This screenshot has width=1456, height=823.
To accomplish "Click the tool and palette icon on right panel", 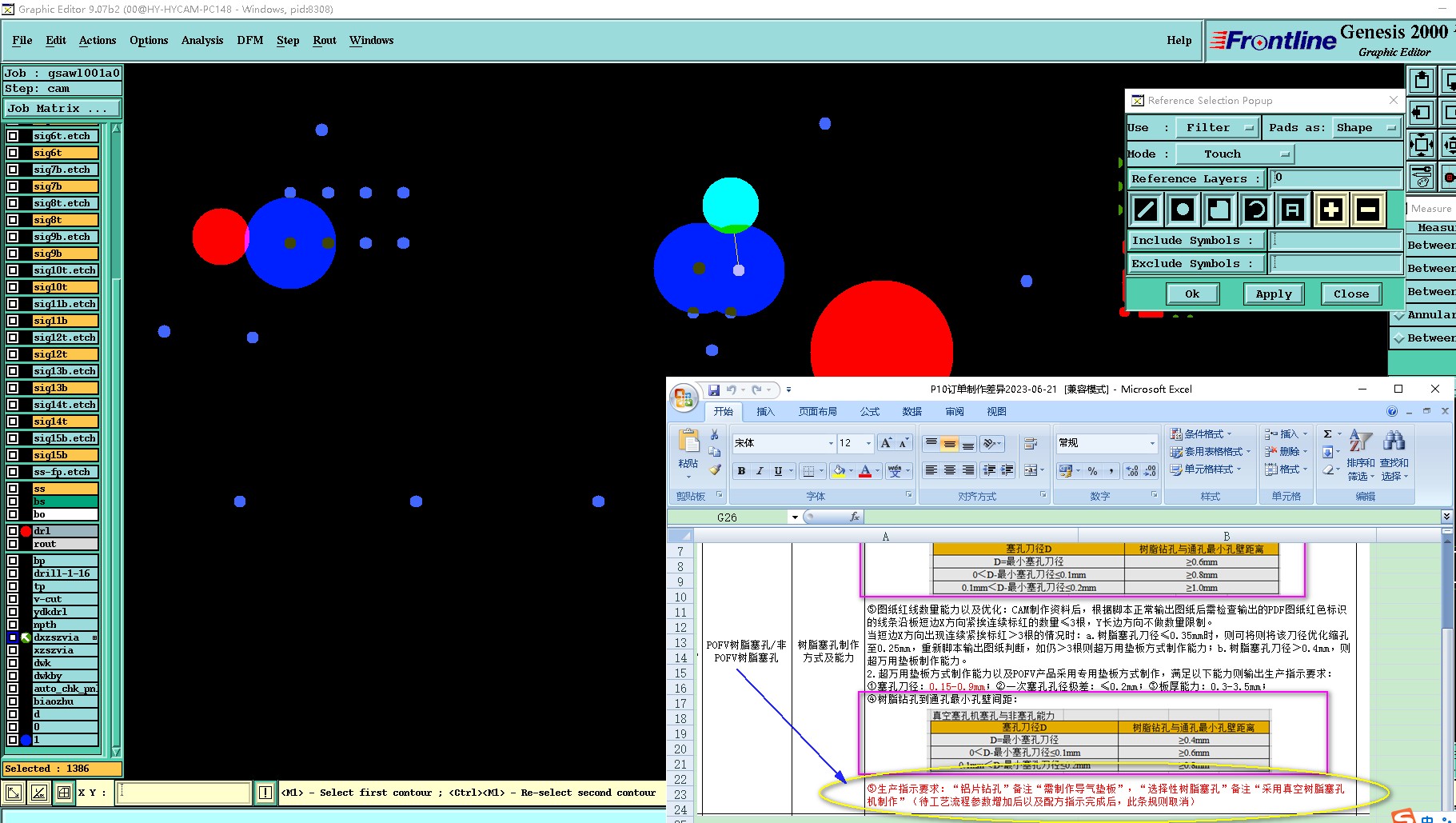I will [x=1422, y=176].
